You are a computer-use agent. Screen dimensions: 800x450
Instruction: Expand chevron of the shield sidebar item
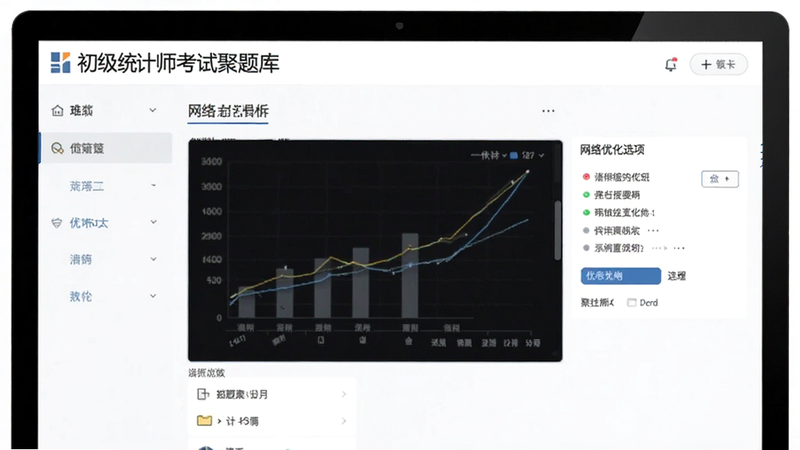[154, 222]
